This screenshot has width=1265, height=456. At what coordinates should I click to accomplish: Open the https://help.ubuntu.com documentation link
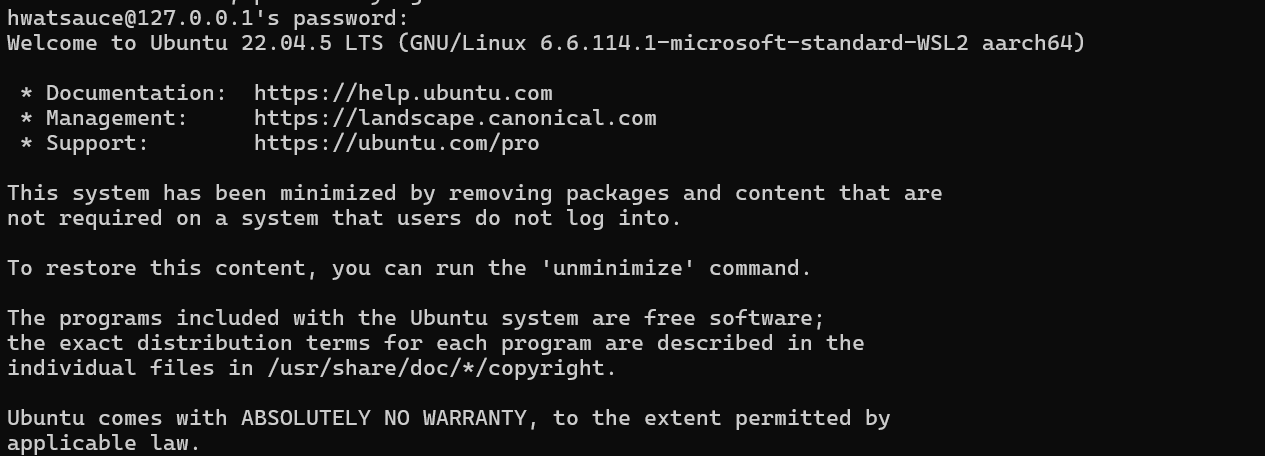pyautogui.click(x=403, y=93)
